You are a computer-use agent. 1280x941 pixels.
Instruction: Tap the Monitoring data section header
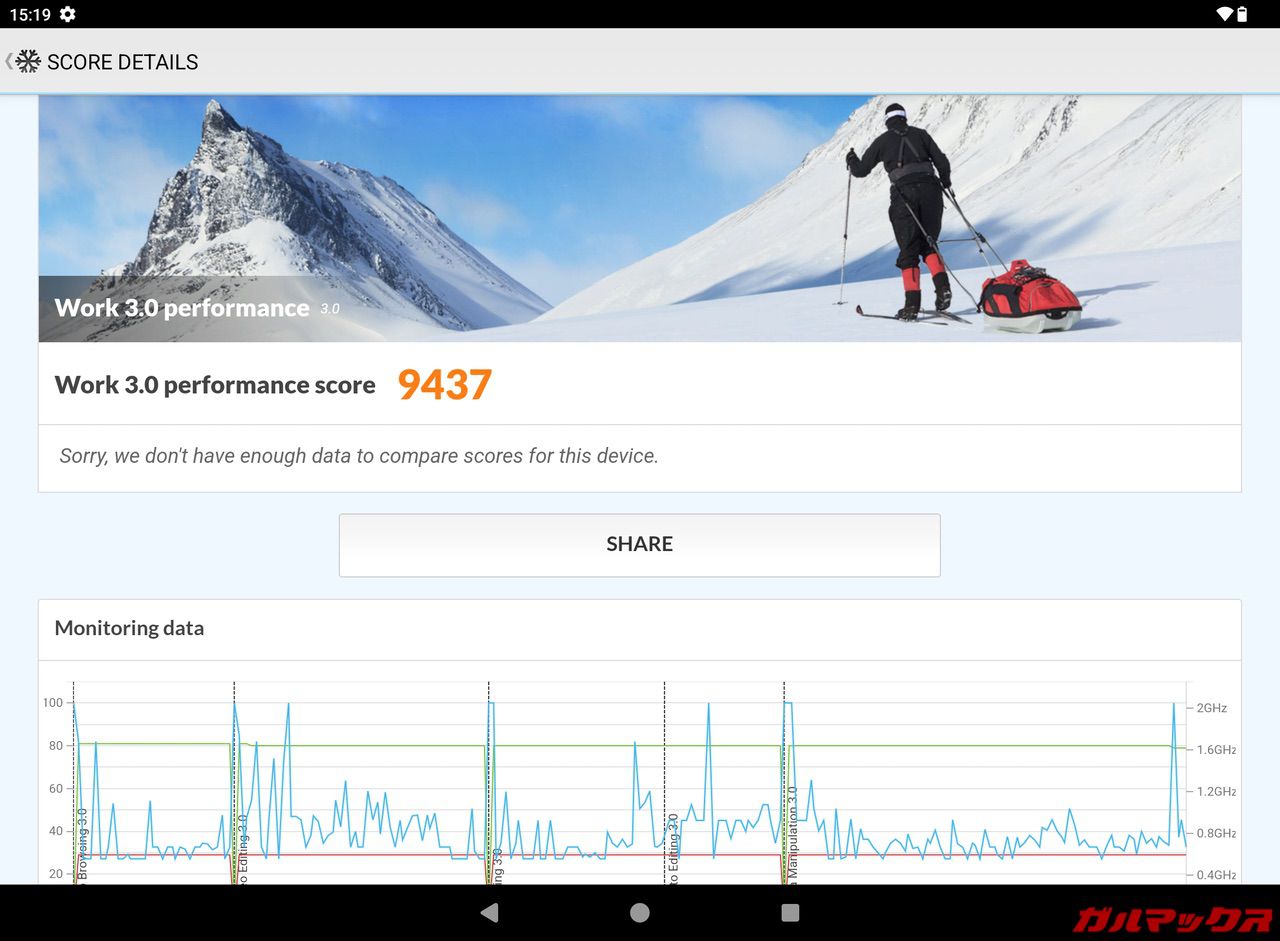coord(129,628)
